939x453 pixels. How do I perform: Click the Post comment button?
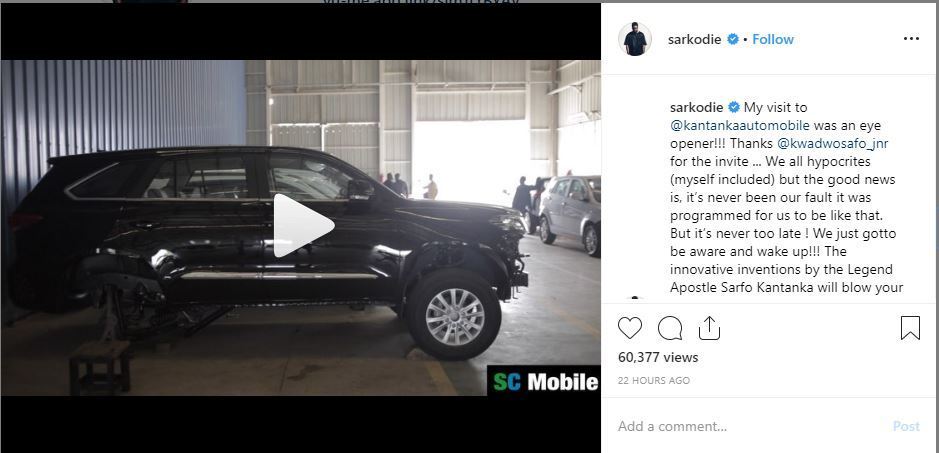(x=906, y=426)
